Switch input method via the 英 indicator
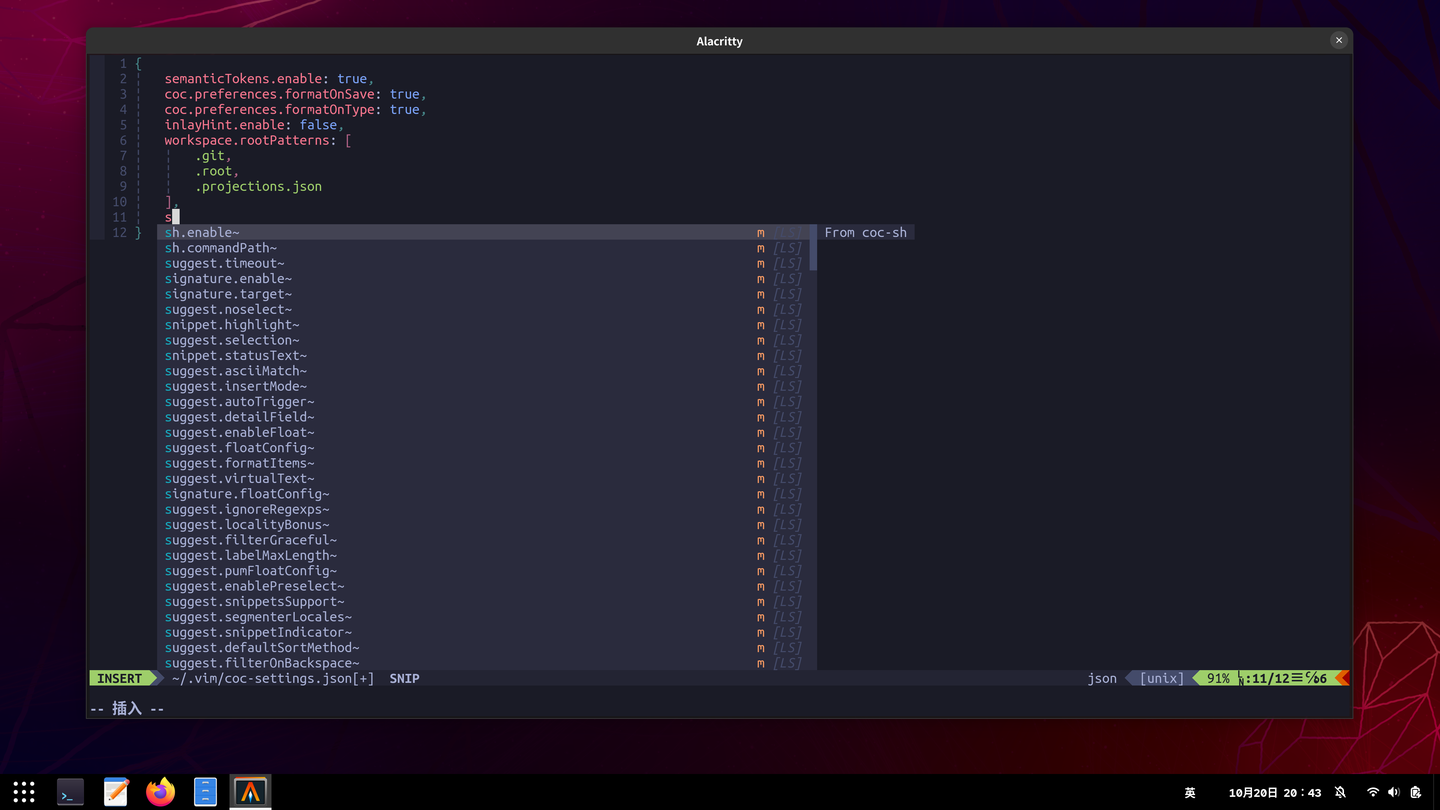This screenshot has width=1440, height=810. point(1190,792)
